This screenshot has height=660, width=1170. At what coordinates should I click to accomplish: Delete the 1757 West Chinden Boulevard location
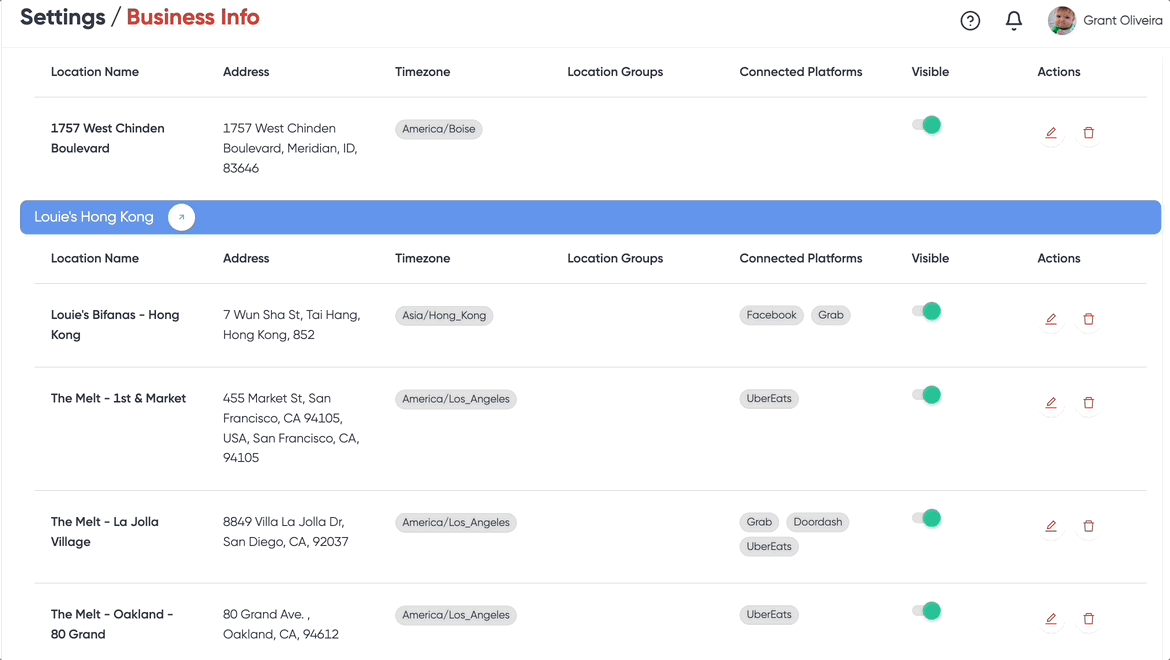1089,133
